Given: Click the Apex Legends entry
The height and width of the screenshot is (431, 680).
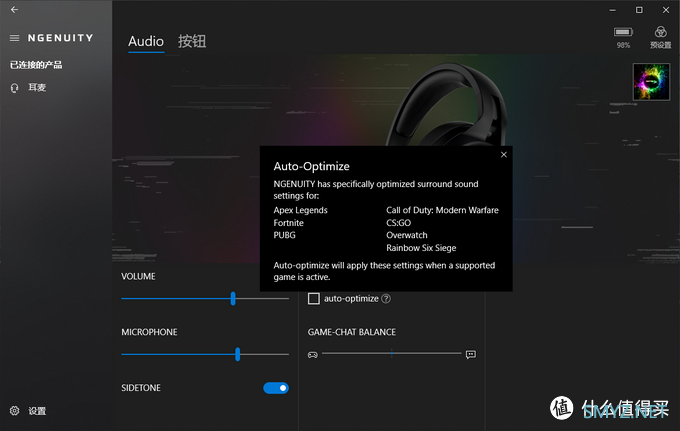Looking at the screenshot, I should coord(300,210).
